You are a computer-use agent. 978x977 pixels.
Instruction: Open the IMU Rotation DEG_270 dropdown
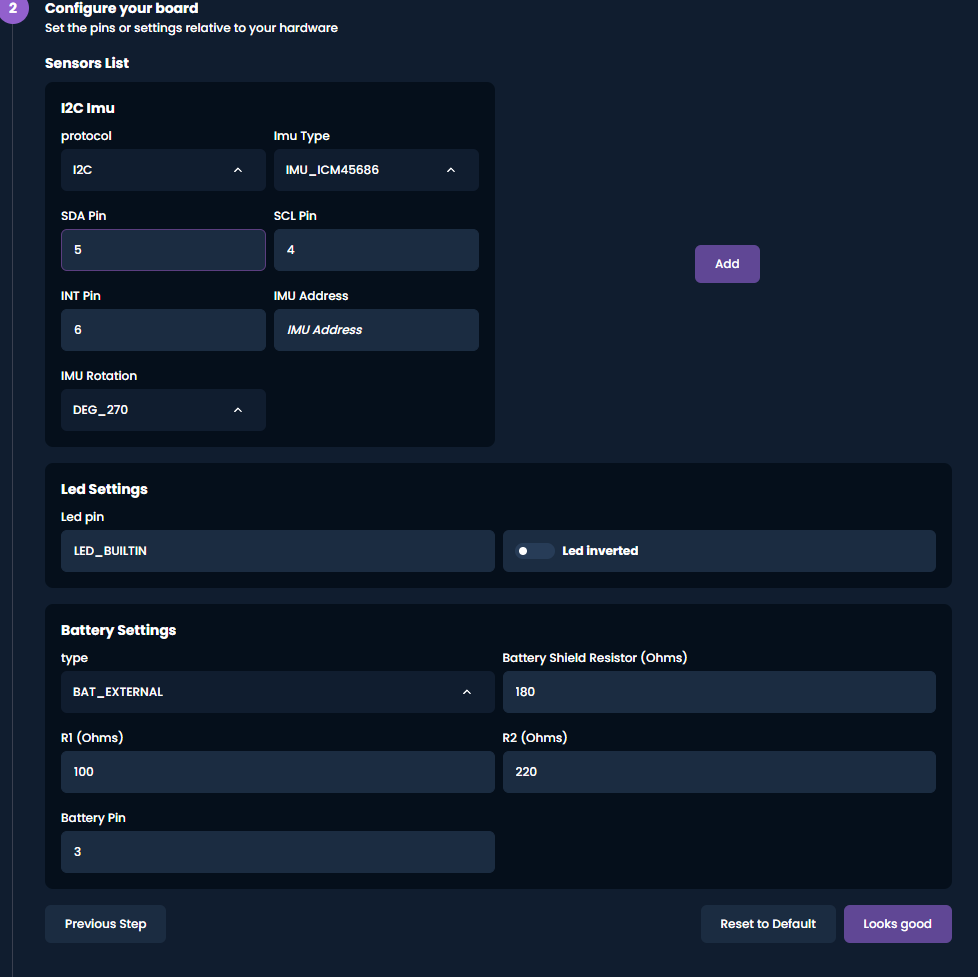163,410
